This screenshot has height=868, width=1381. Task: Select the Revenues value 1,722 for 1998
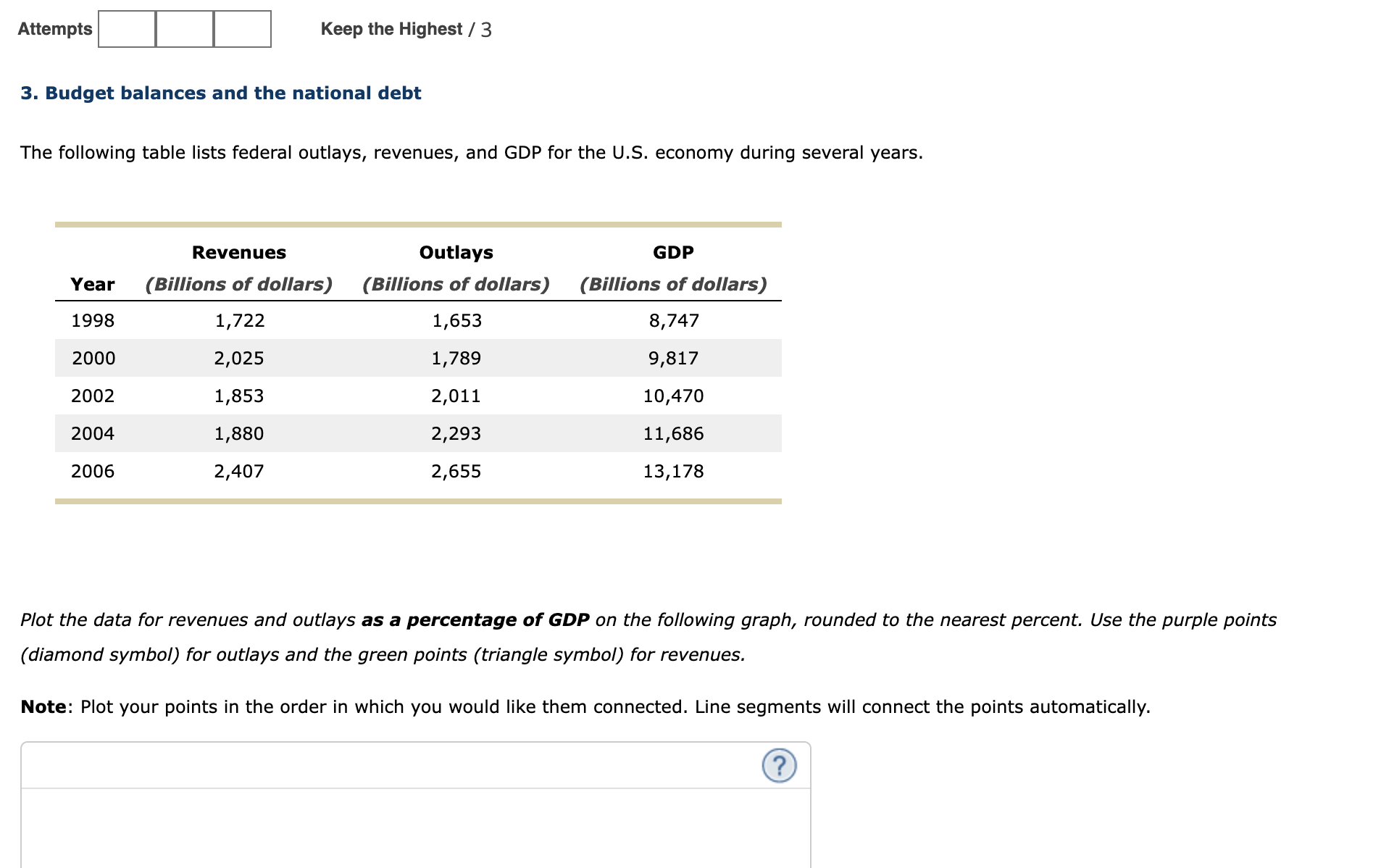tap(239, 320)
